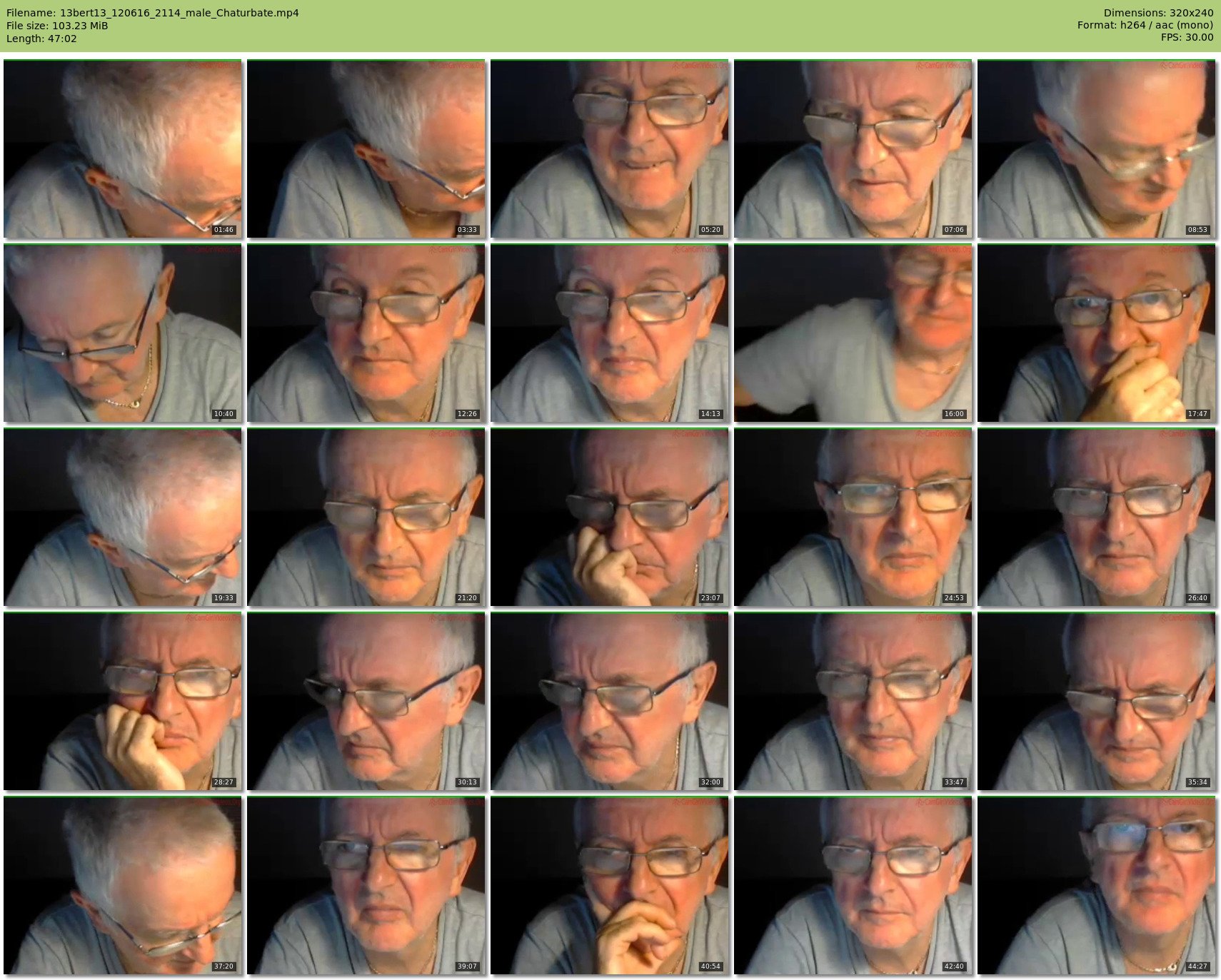Click the 10:40 frame thumbnail
The image size is (1221, 980).
click(x=123, y=333)
